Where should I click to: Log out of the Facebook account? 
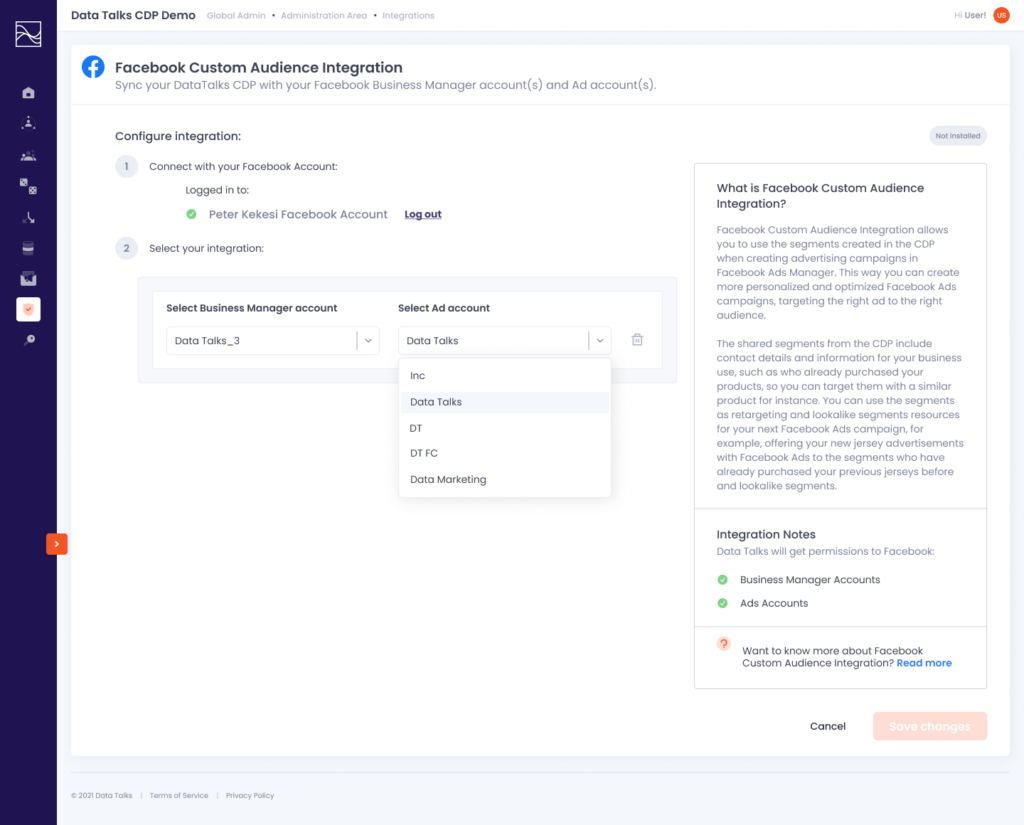pyautogui.click(x=423, y=214)
